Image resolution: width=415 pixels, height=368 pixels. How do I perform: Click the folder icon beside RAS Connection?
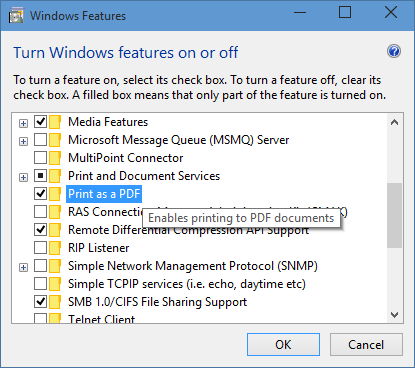click(x=55, y=212)
